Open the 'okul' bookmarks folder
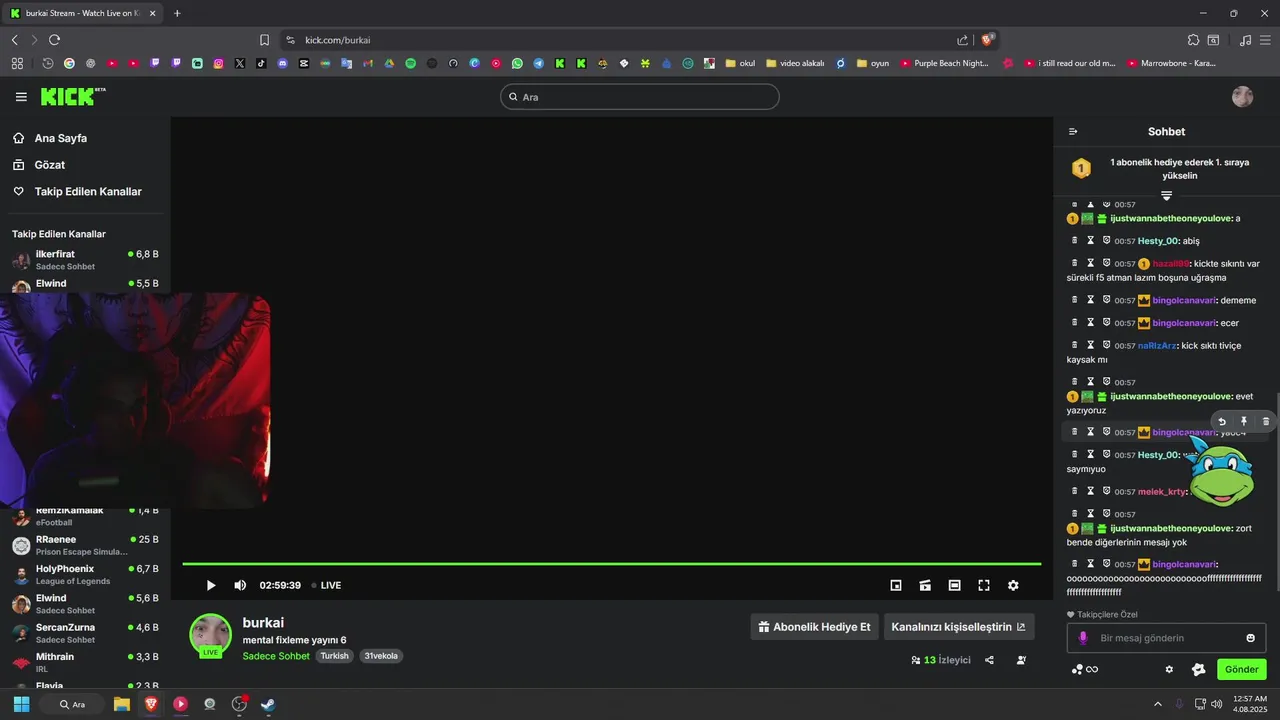The width and height of the screenshot is (1280, 720). (740, 63)
